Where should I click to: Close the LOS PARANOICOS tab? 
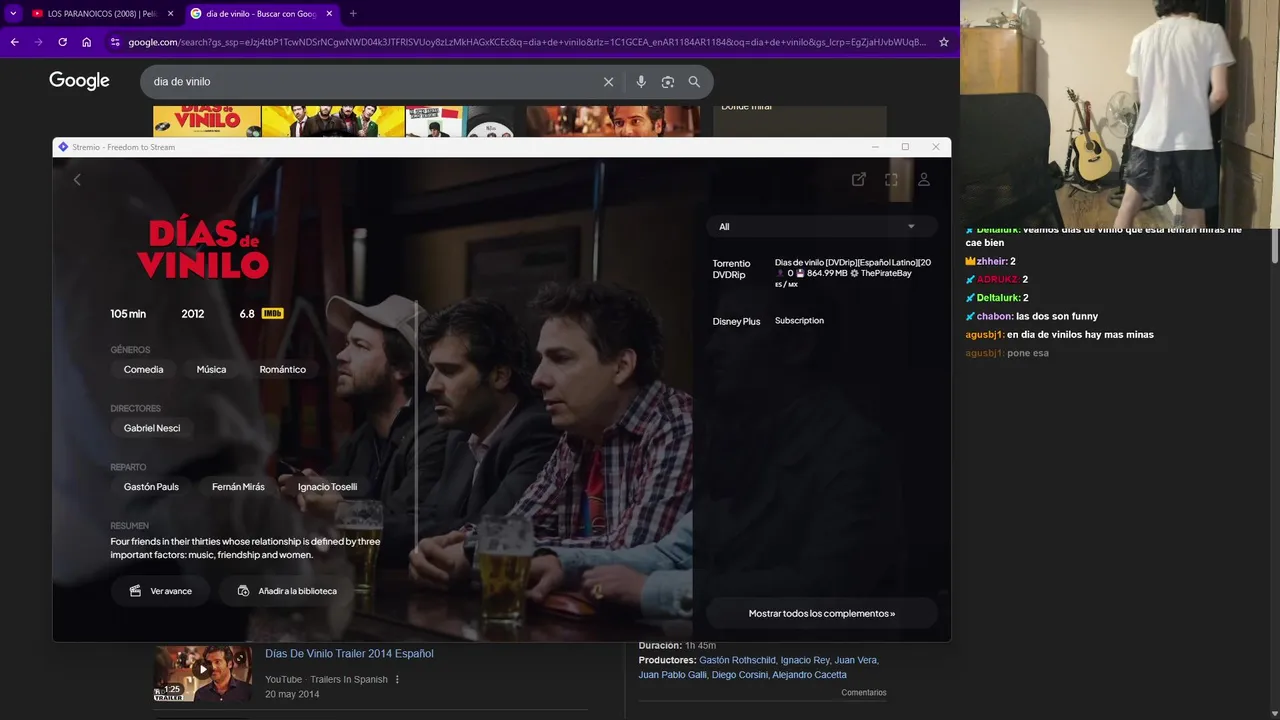(170, 13)
